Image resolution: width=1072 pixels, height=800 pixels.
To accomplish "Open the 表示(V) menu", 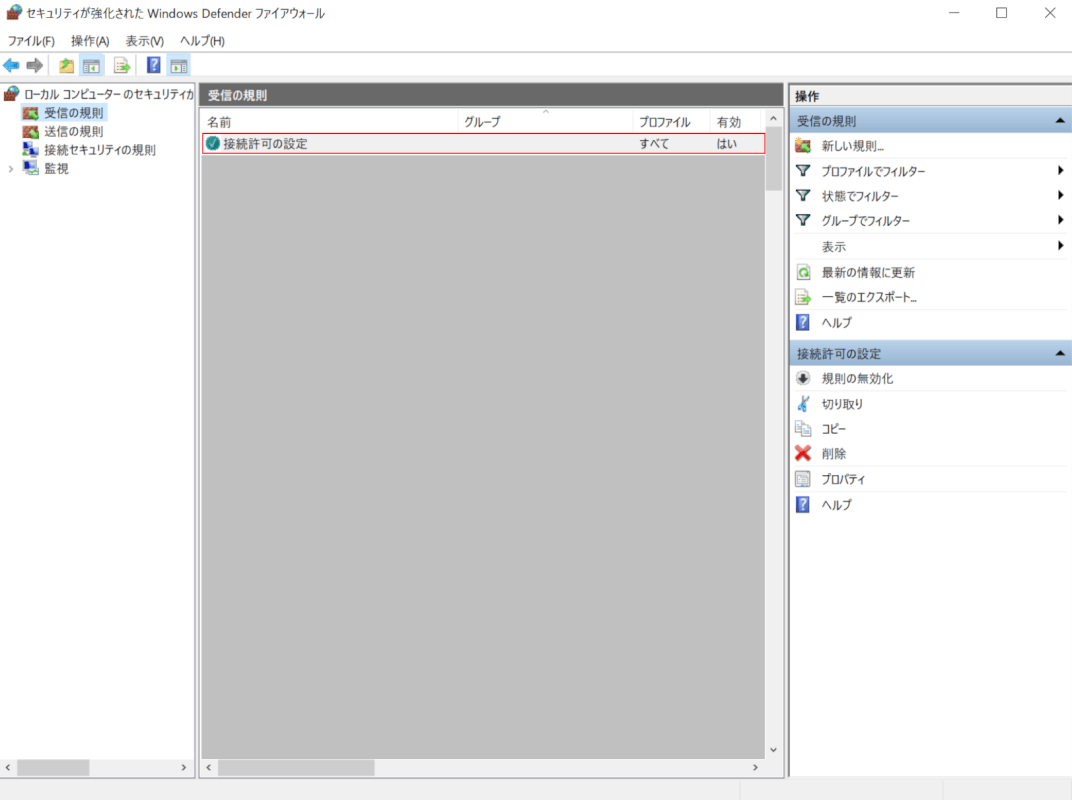I will (x=144, y=41).
